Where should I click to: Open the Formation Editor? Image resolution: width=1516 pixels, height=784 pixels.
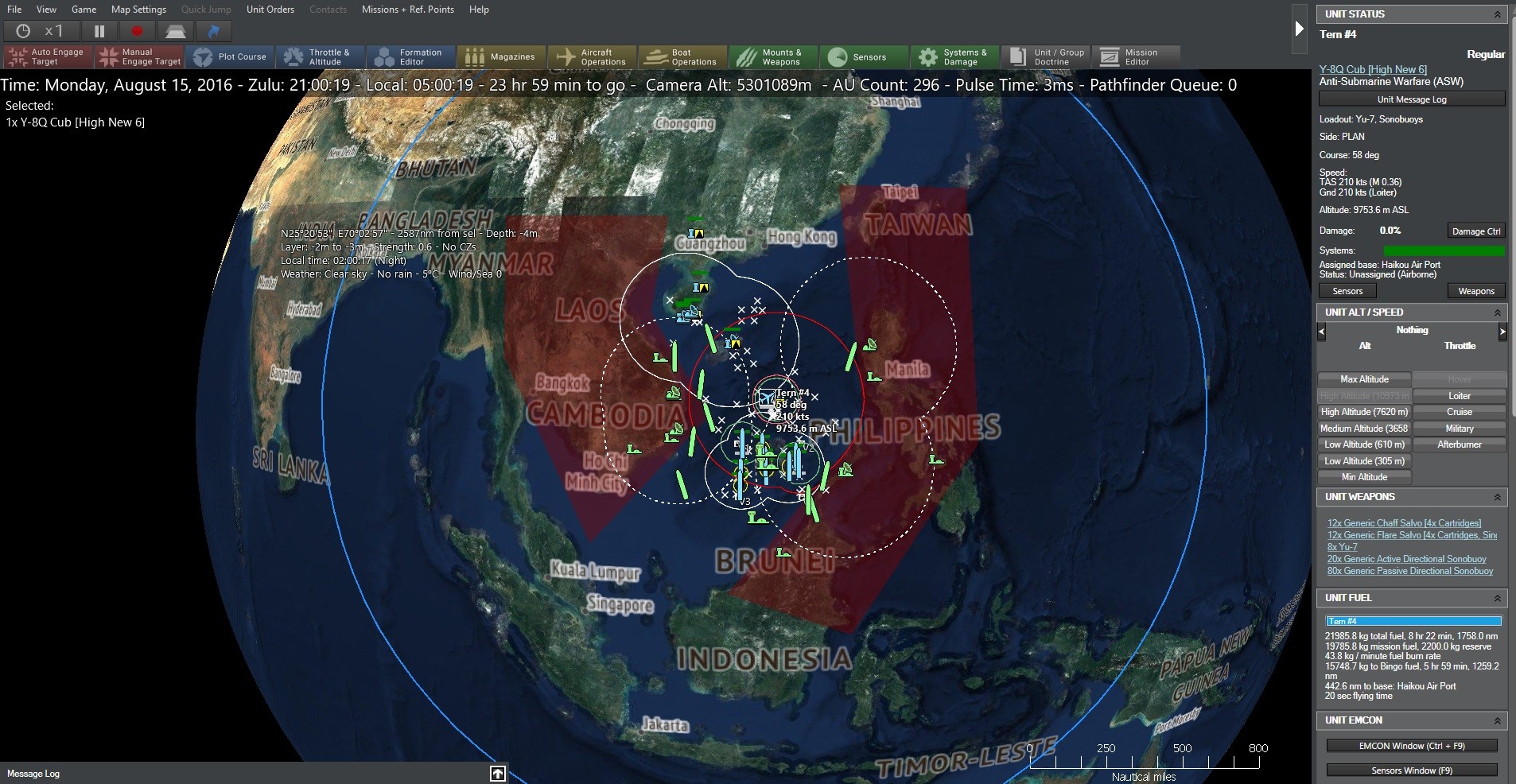pyautogui.click(x=410, y=56)
